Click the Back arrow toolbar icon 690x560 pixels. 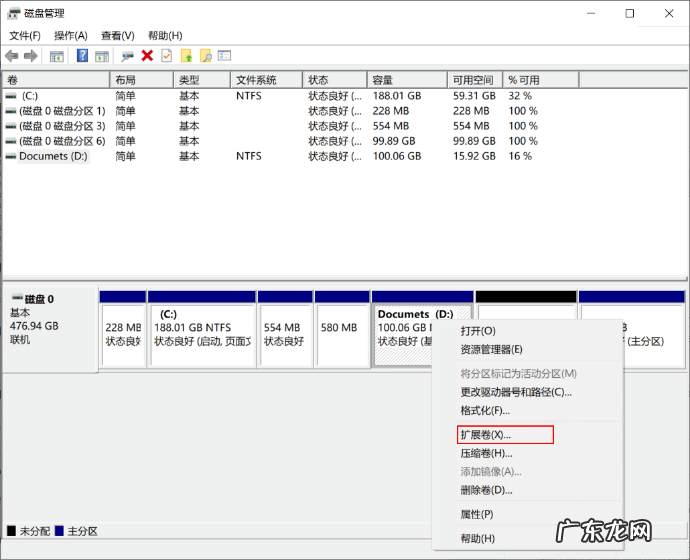click(12, 56)
